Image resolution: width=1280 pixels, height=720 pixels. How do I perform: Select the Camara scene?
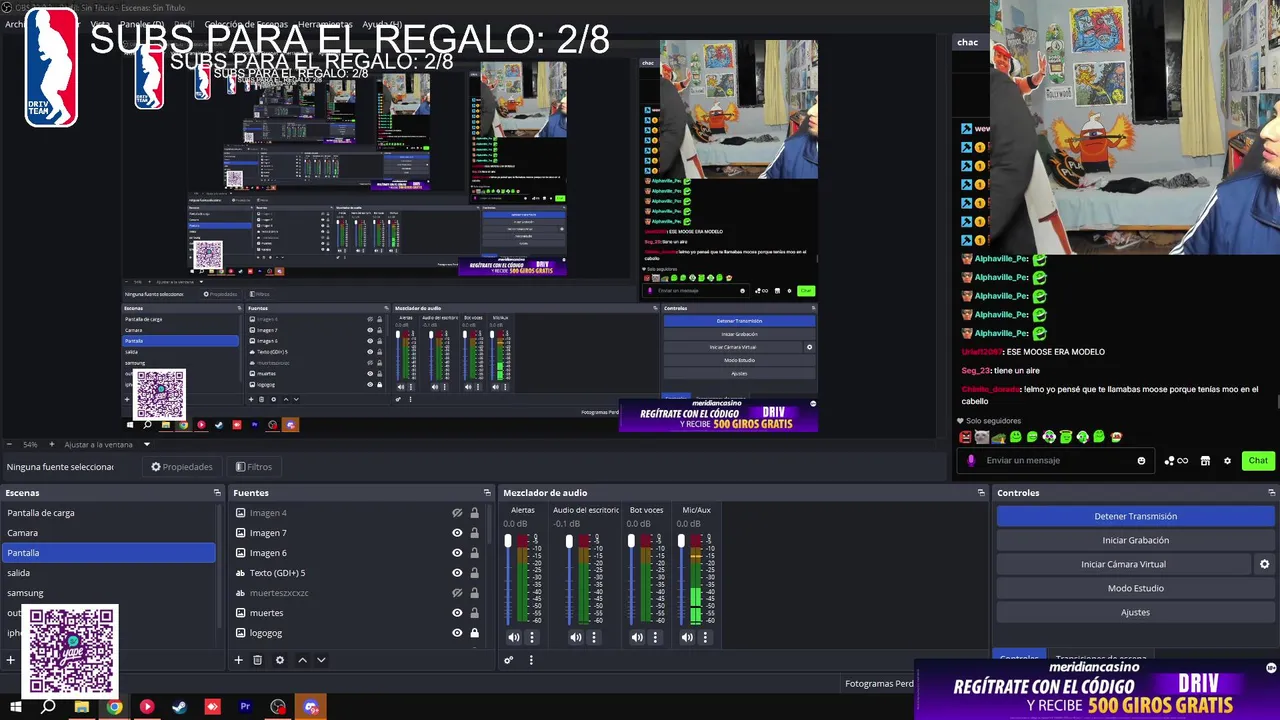coord(108,533)
